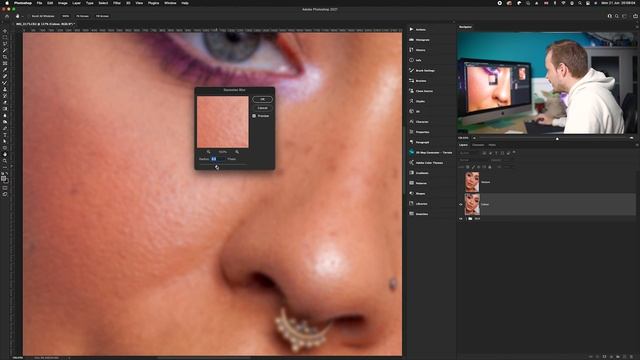Click the 100% button in options bar
The height and width of the screenshot is (360, 640).
pos(65,16)
